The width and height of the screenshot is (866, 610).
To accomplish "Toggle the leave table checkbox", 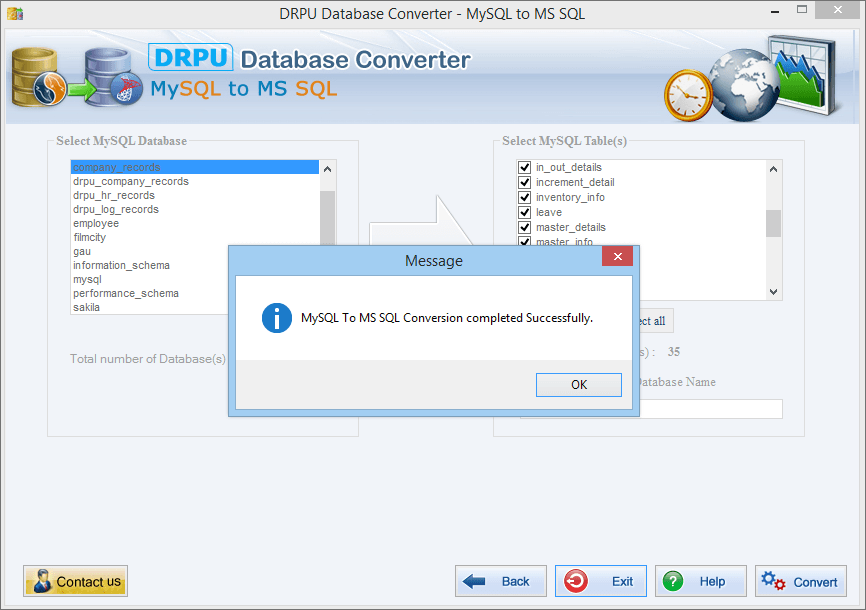I will pos(524,212).
